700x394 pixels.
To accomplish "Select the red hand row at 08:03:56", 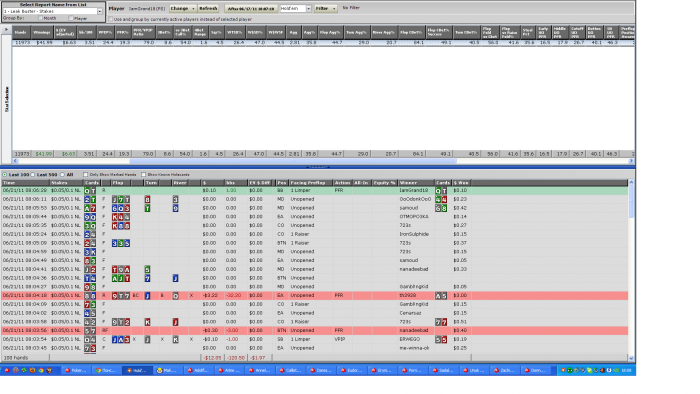I will 315,331.
